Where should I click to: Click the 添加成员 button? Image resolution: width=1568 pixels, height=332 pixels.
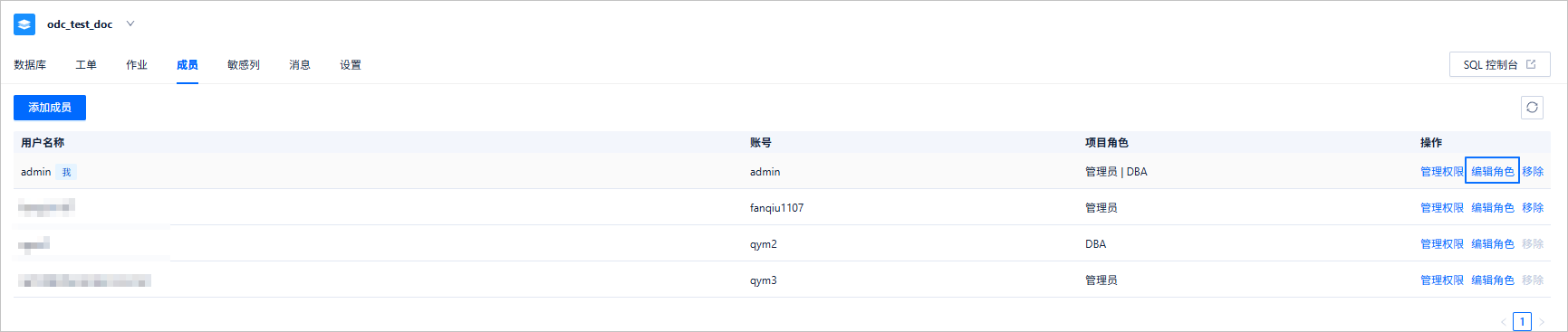point(50,108)
